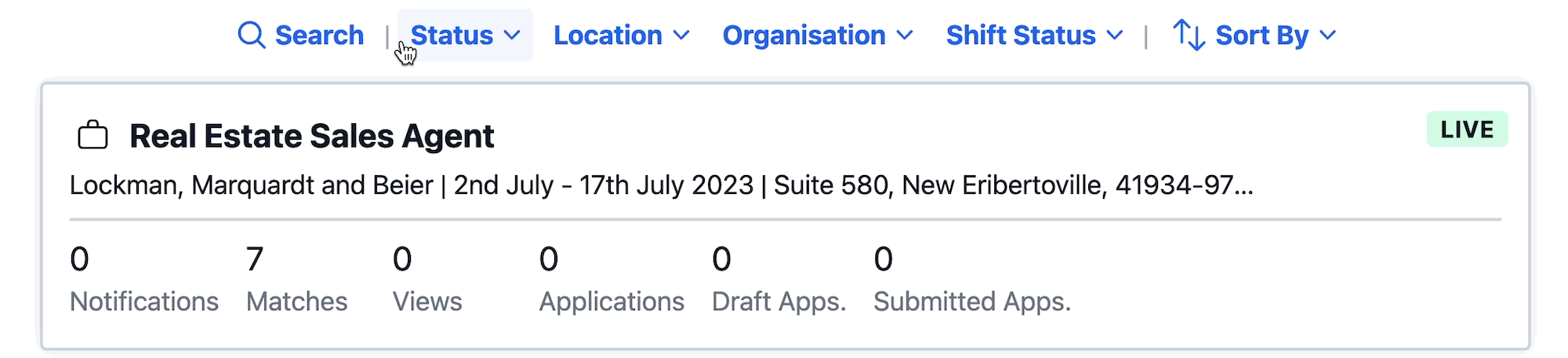This screenshot has width=1568, height=358.
Task: Expand the Shift Status filter
Action: coord(1021,35)
